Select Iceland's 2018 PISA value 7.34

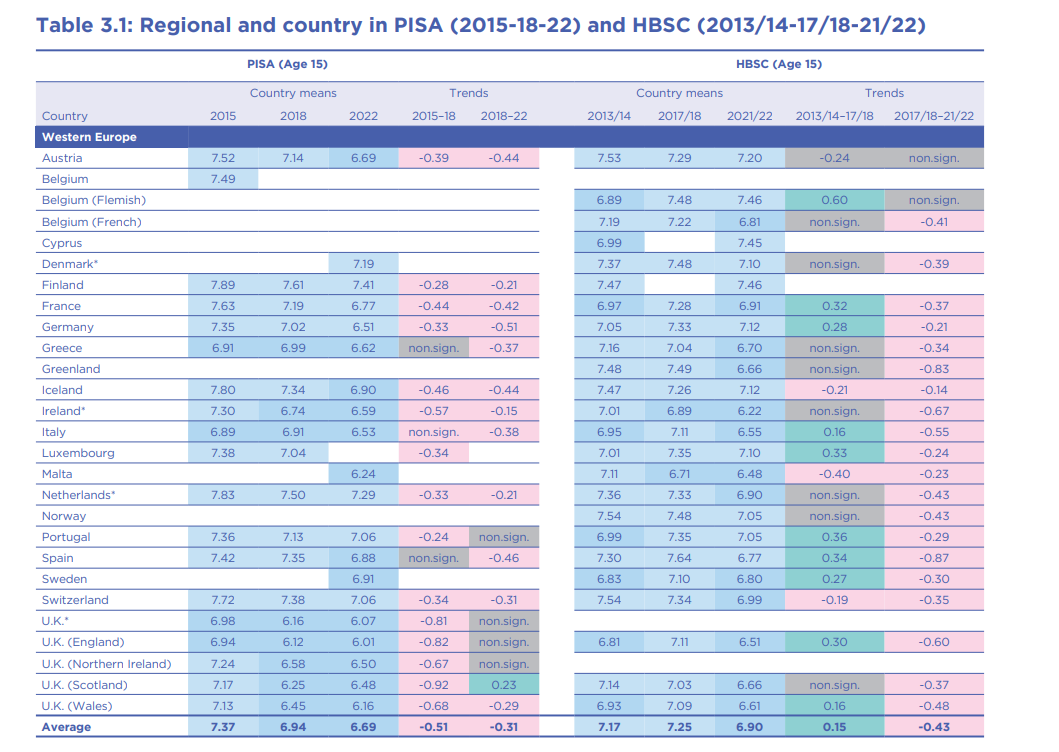click(x=293, y=390)
